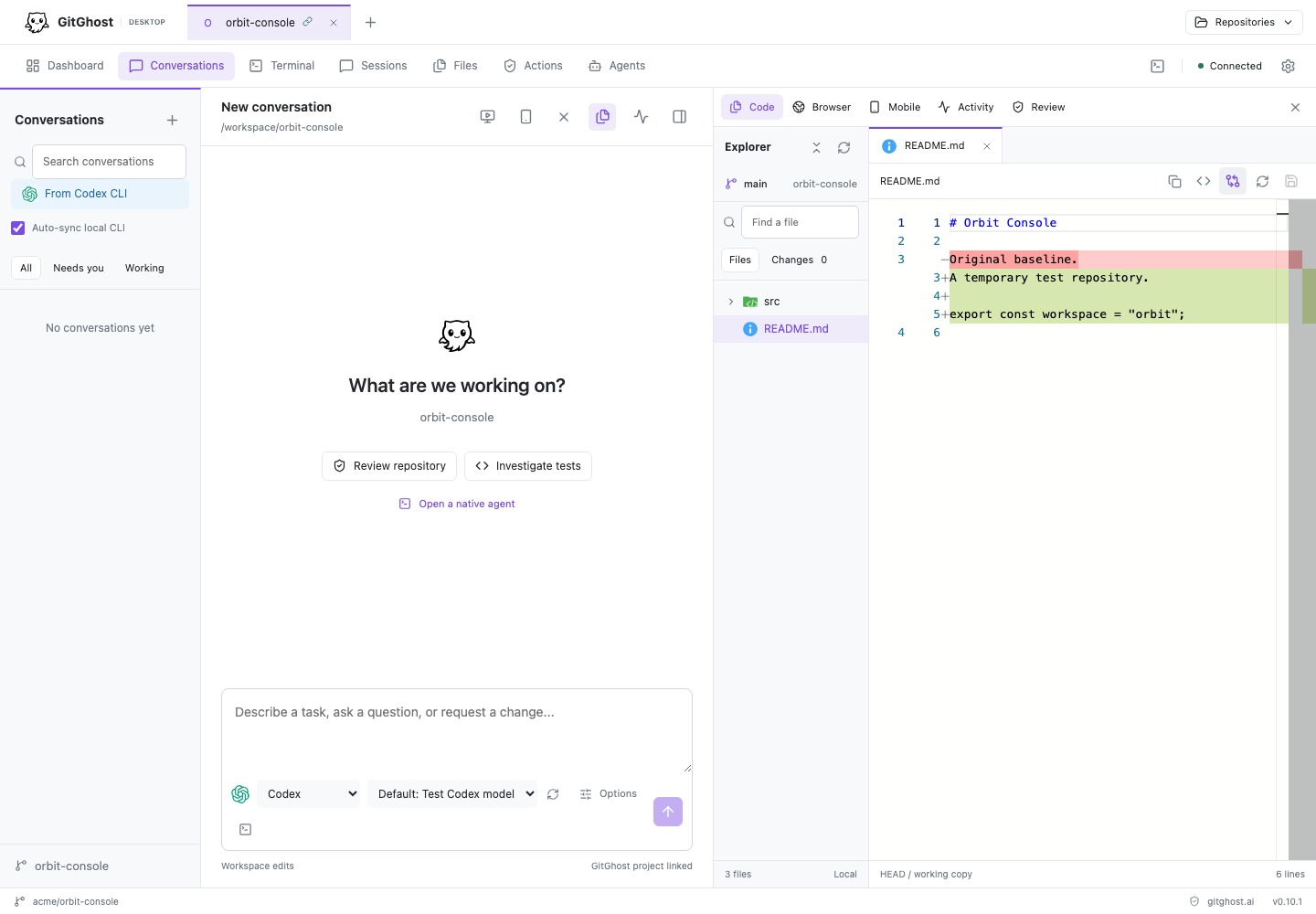
Task: Collapse all in Explorer
Action: coord(816,147)
